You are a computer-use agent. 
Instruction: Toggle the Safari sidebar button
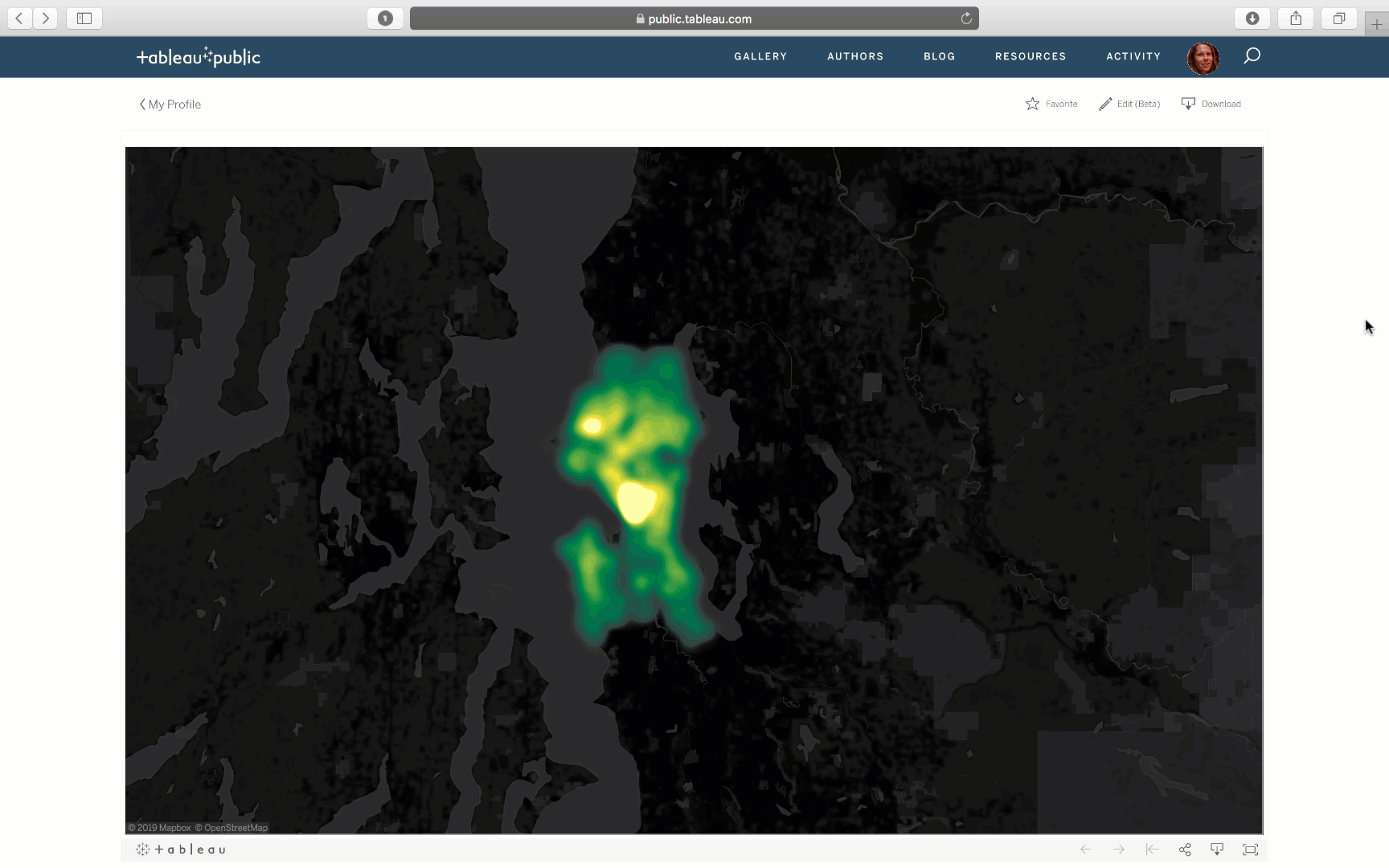tap(84, 18)
